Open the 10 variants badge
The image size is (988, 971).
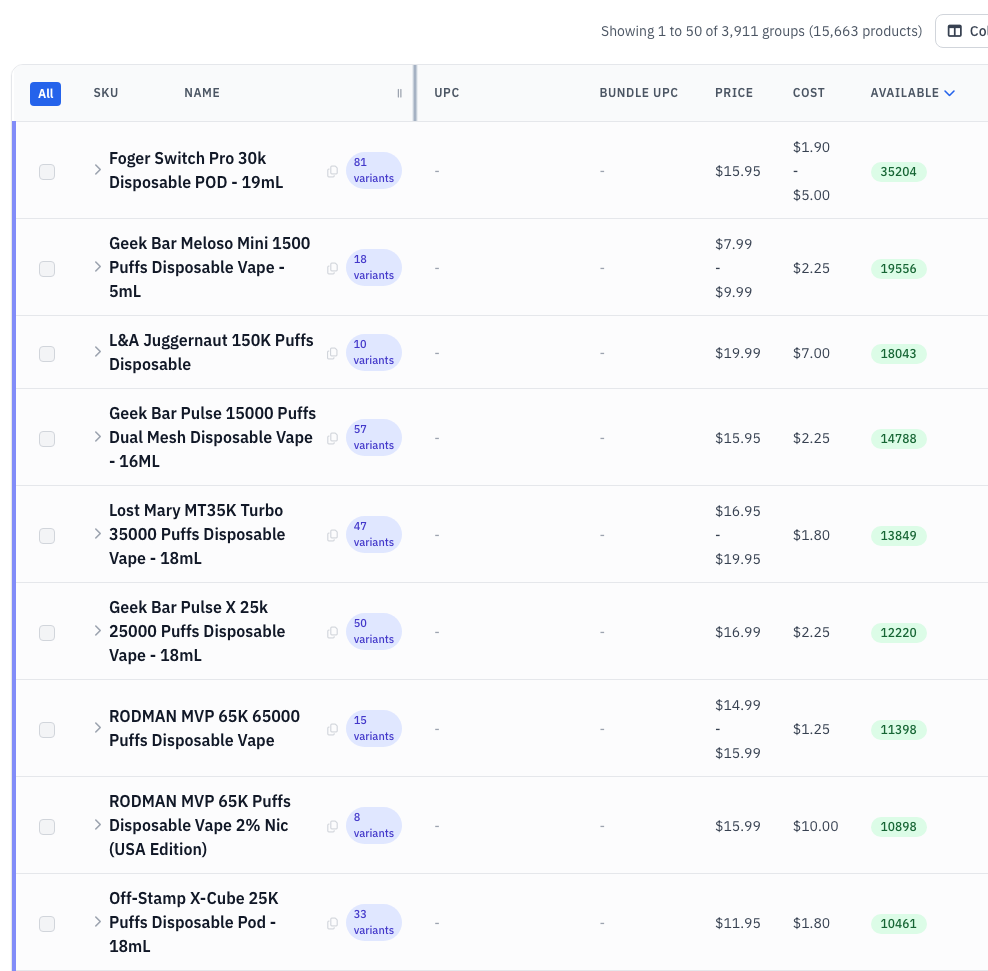(374, 352)
